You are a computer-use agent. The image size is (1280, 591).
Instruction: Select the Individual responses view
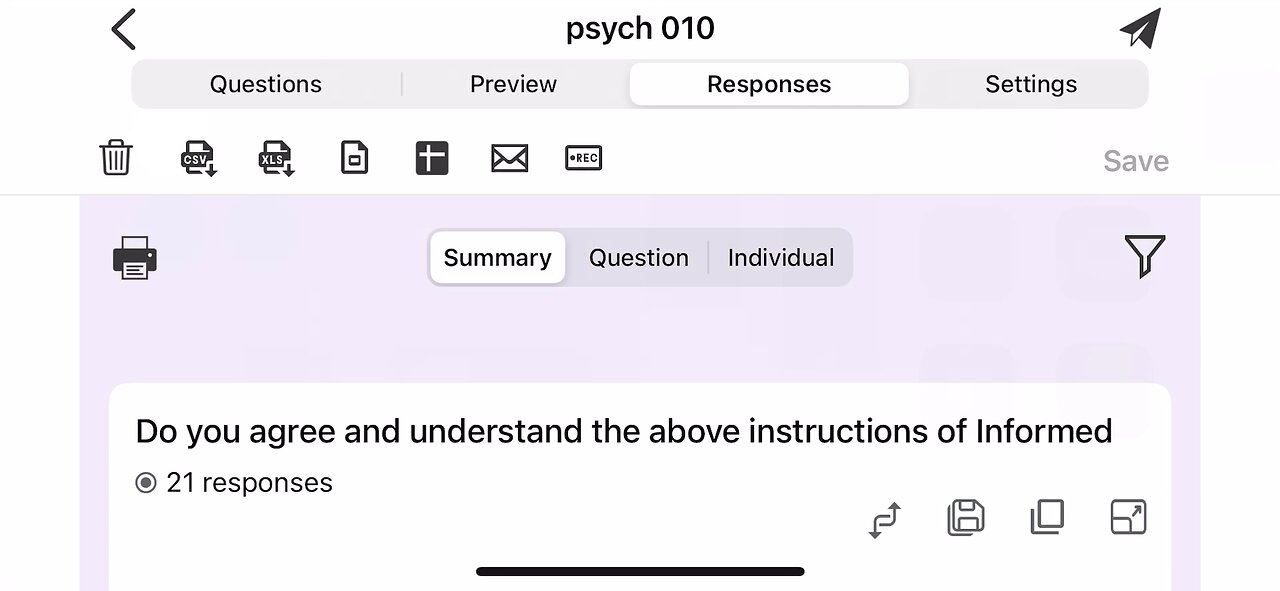click(780, 258)
